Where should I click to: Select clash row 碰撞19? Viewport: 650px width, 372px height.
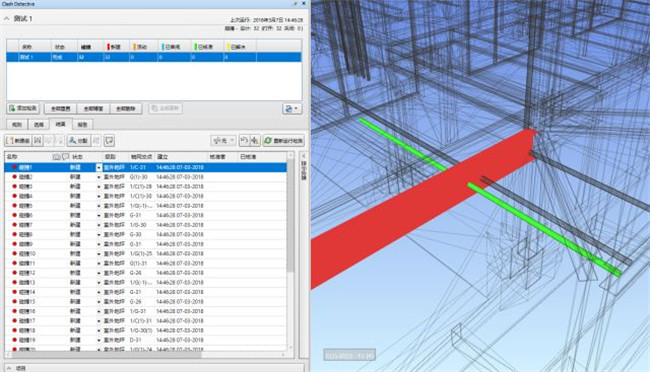145,340
